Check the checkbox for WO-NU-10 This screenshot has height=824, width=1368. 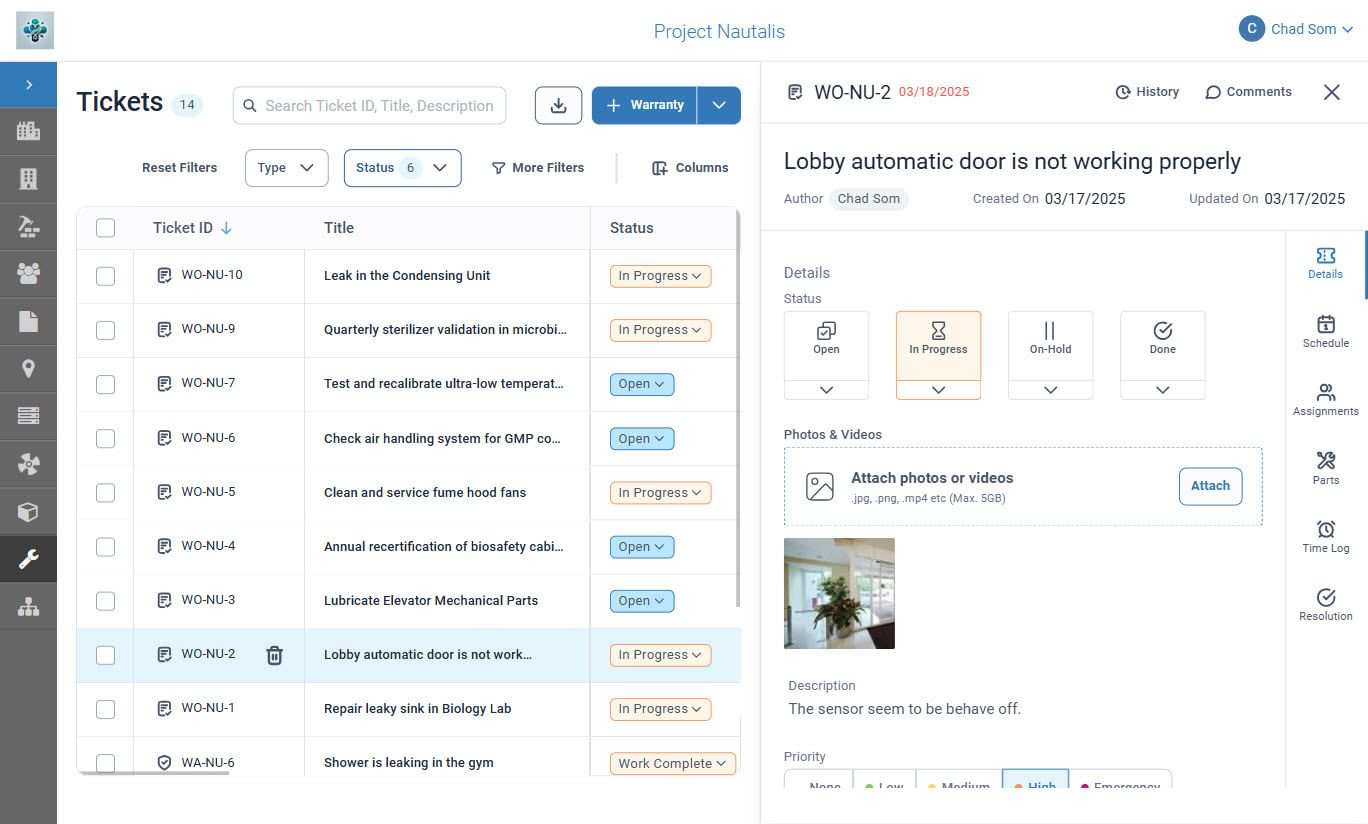pos(105,275)
